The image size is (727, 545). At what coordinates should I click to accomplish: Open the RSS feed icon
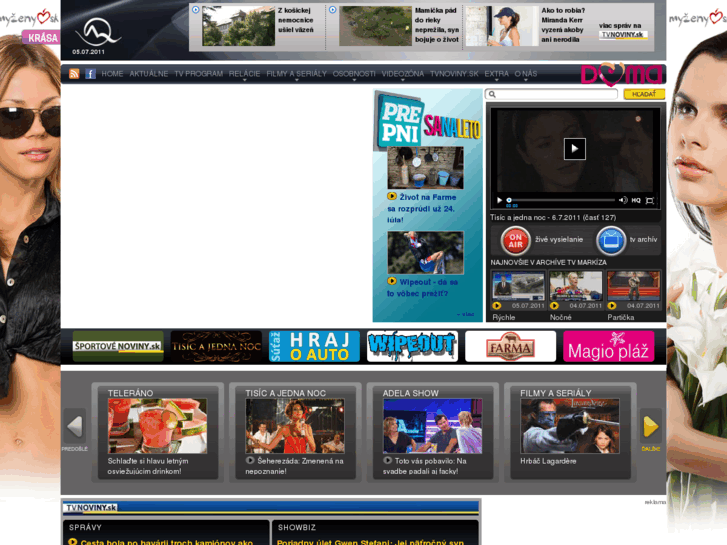[x=74, y=74]
